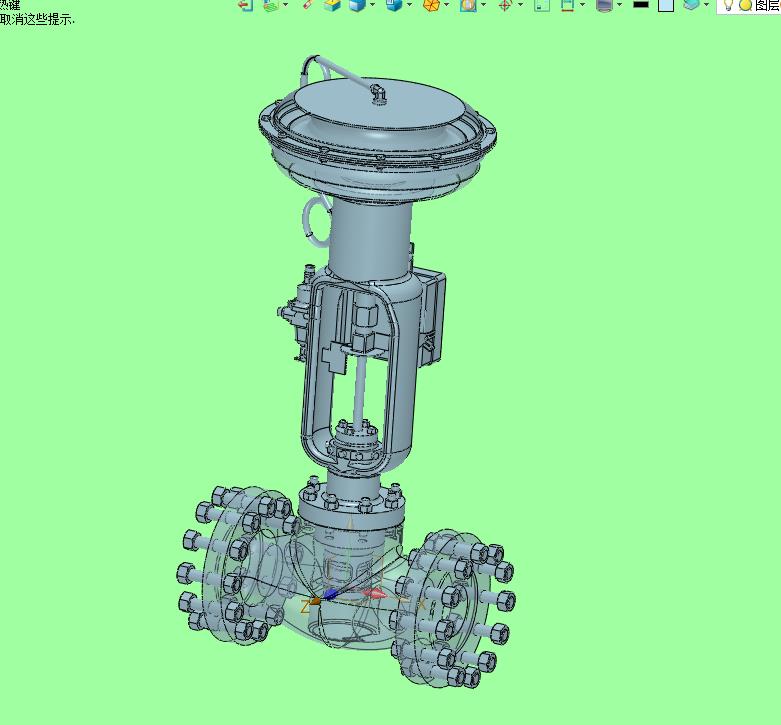Toggle the white light bulb icon
This screenshot has height=725, width=781.
tap(728, 4)
